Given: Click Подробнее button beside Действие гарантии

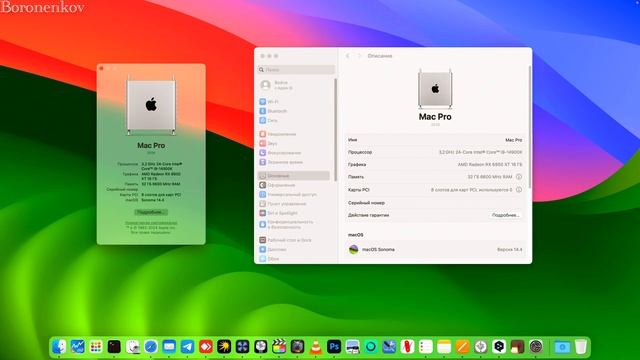Looking at the screenshot, I should click(x=505, y=215).
